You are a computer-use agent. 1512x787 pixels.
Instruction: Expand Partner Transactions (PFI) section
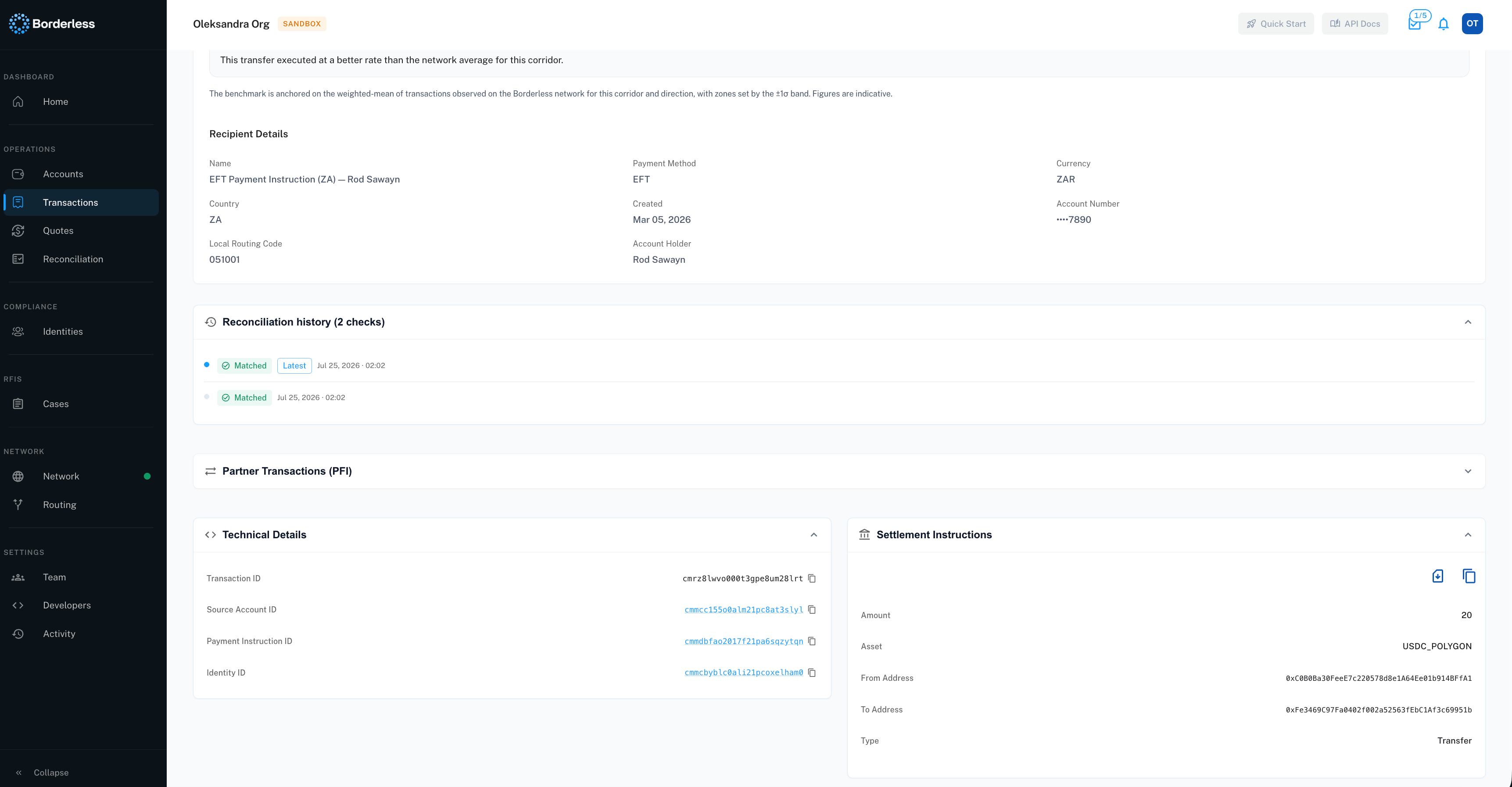(x=1468, y=471)
